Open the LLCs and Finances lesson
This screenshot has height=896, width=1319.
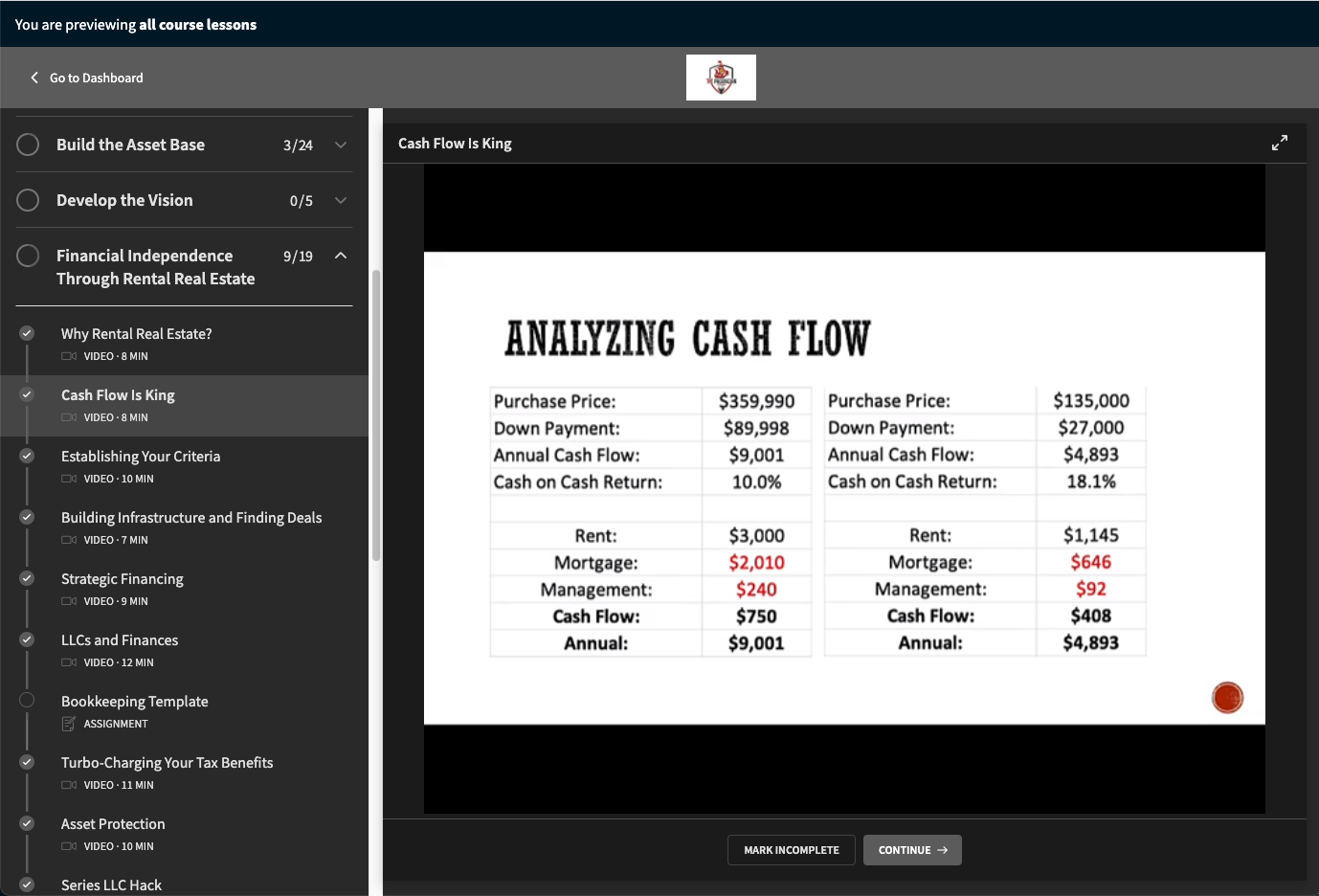(120, 640)
